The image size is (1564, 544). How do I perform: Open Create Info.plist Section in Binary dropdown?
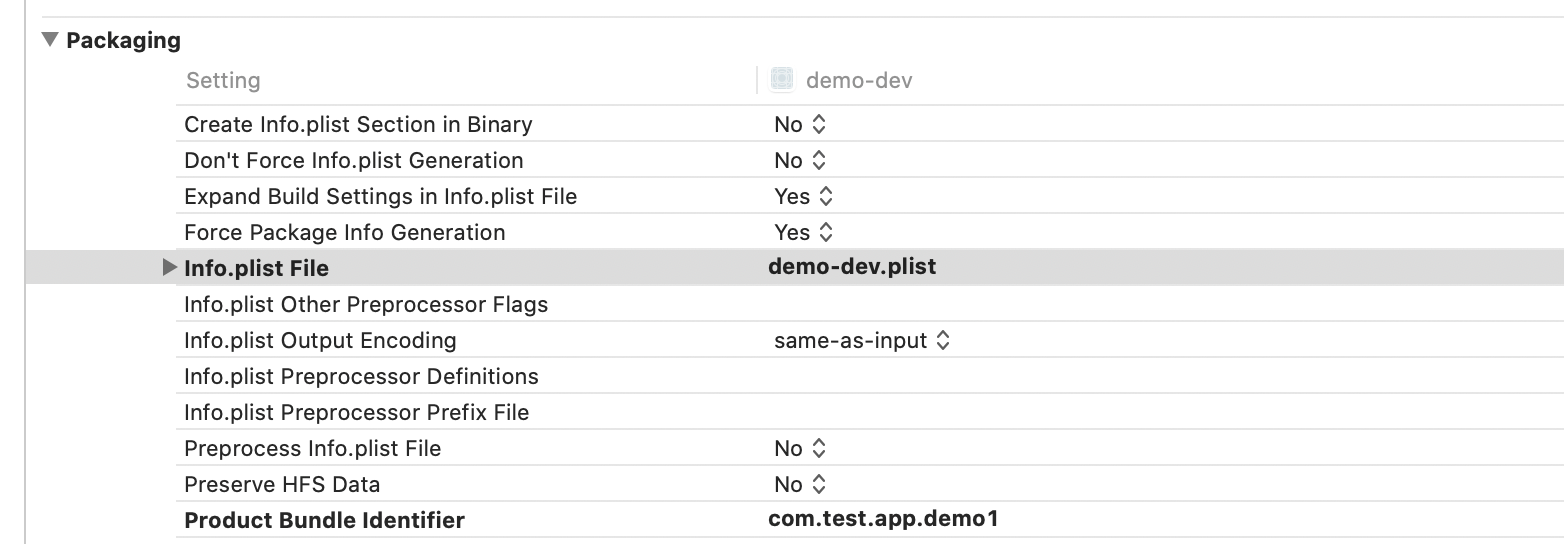point(801,125)
